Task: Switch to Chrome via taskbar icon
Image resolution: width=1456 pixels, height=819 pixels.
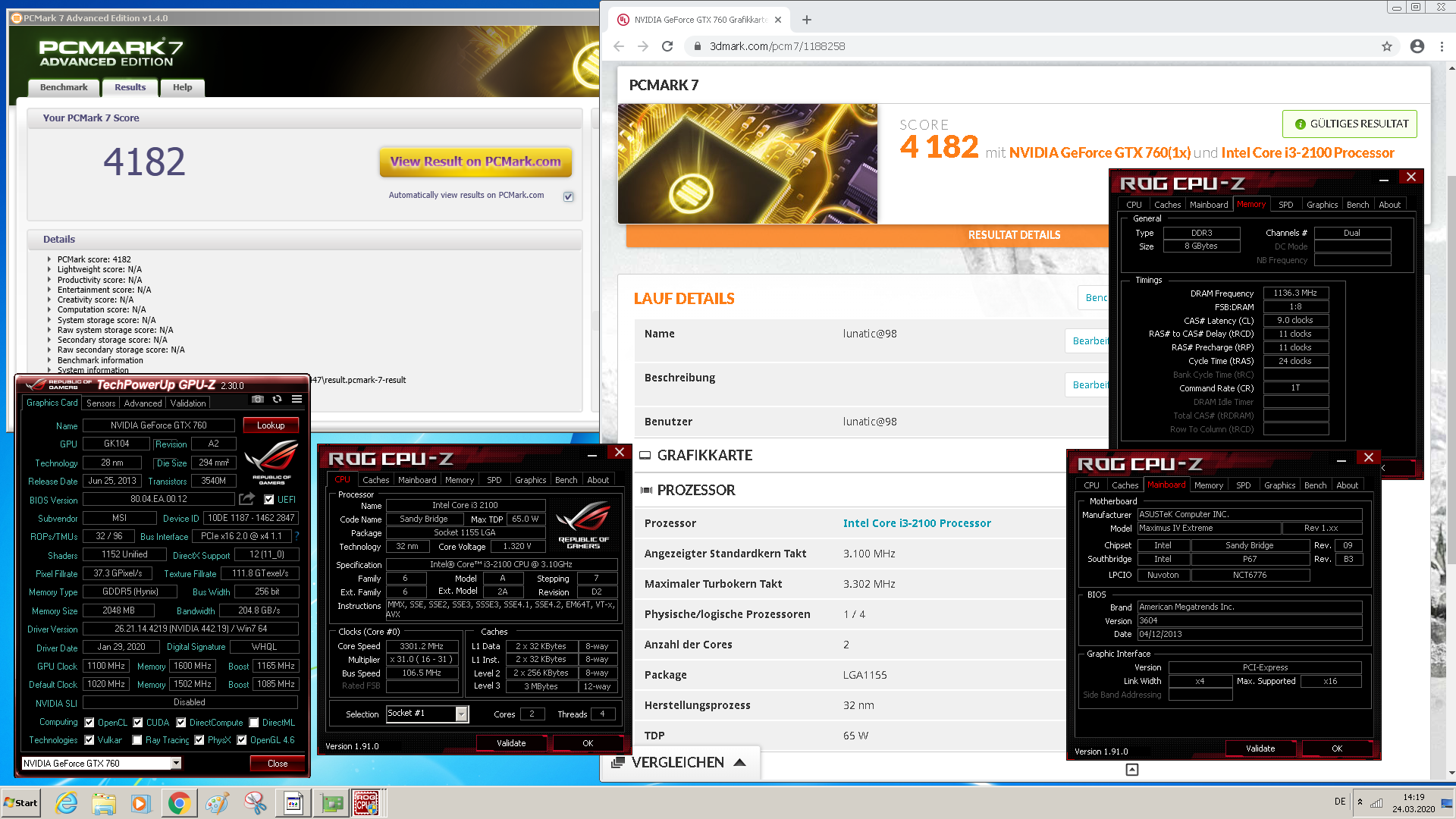Action: (179, 803)
